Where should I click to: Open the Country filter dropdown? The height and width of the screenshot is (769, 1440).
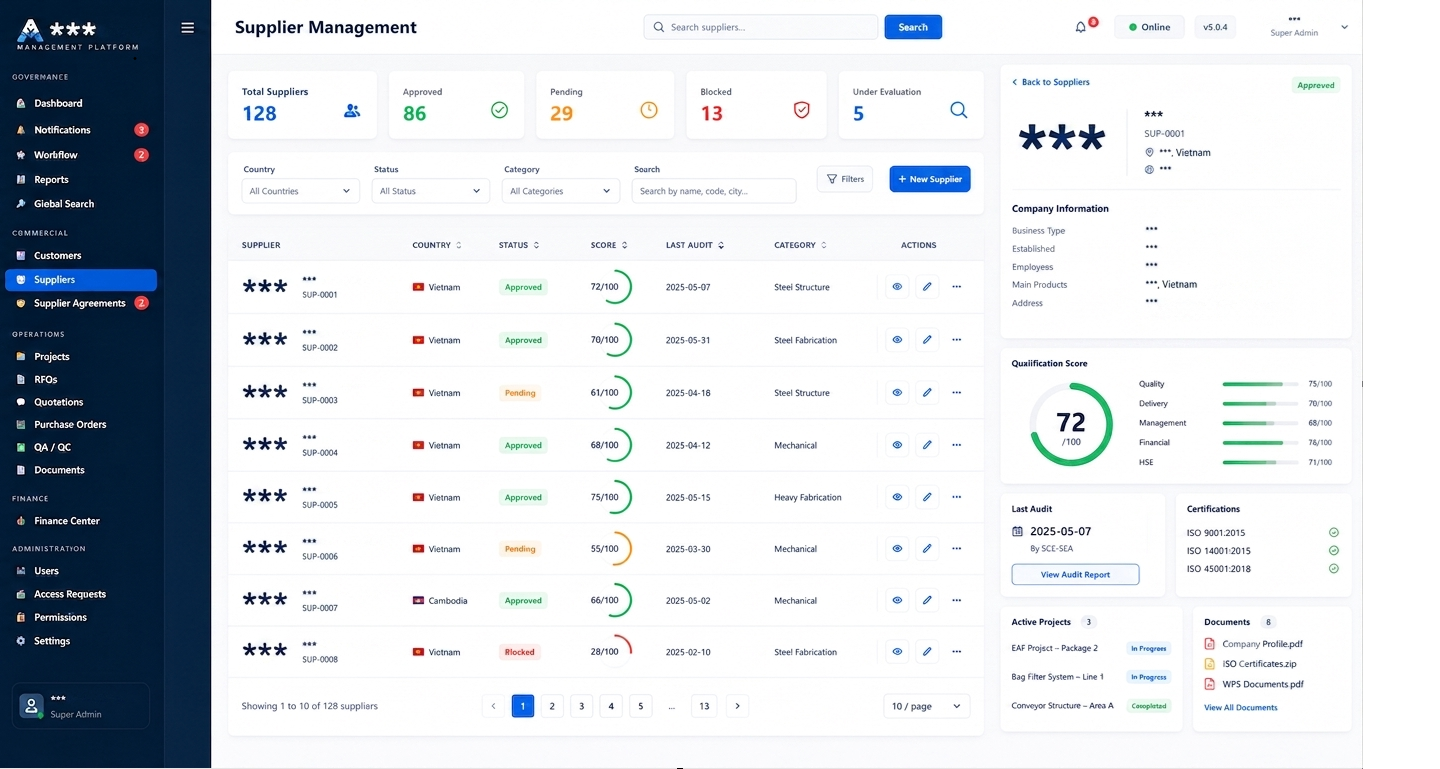pyautogui.click(x=300, y=191)
